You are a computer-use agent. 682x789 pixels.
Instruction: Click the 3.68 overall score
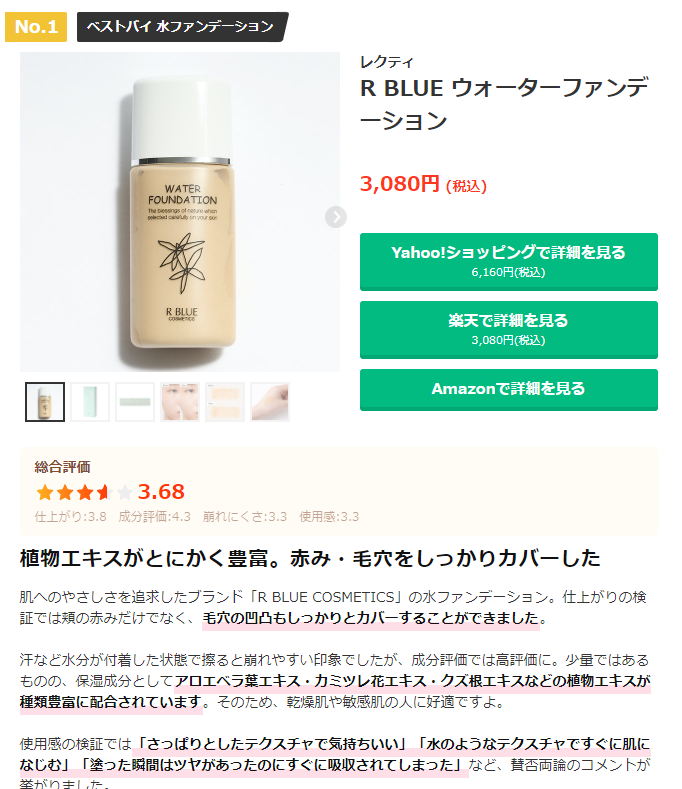161,492
